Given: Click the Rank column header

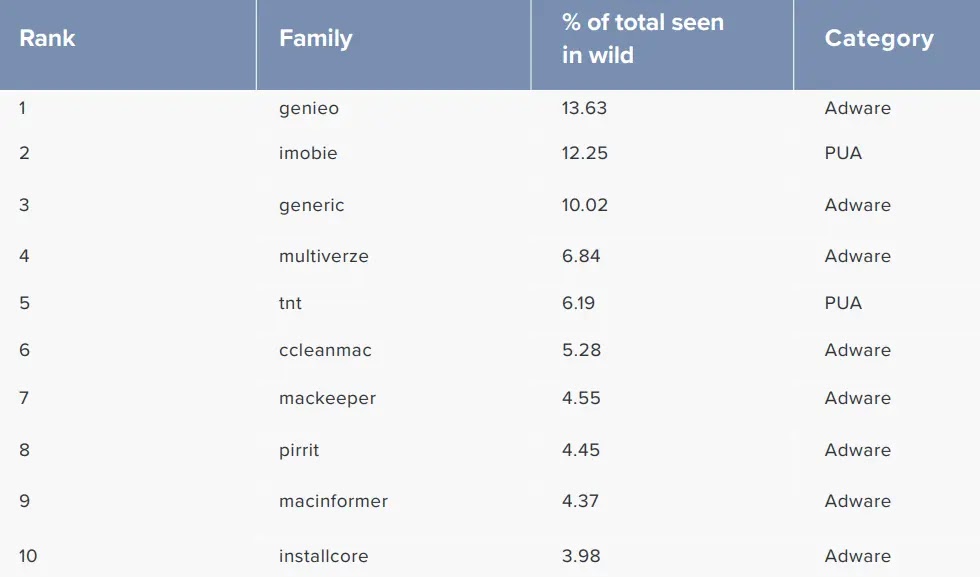Looking at the screenshot, I should pos(47,39).
